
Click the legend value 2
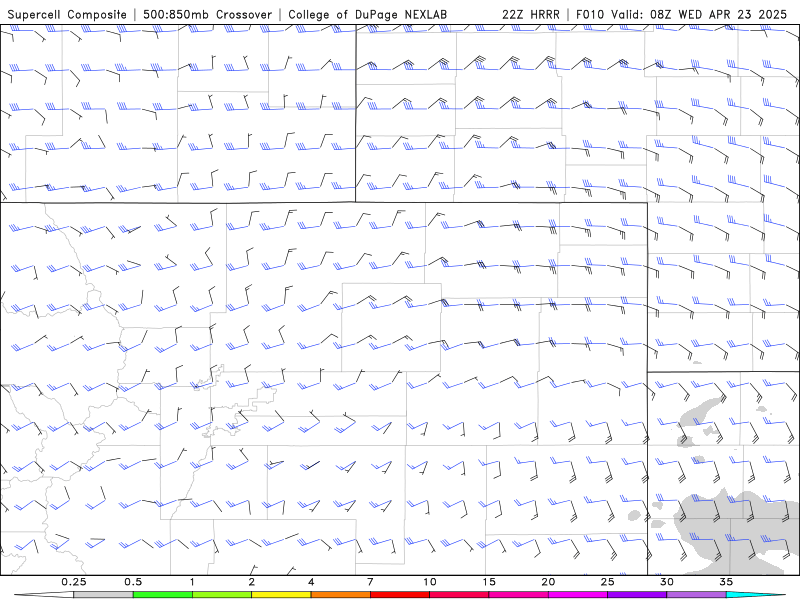[252, 582]
